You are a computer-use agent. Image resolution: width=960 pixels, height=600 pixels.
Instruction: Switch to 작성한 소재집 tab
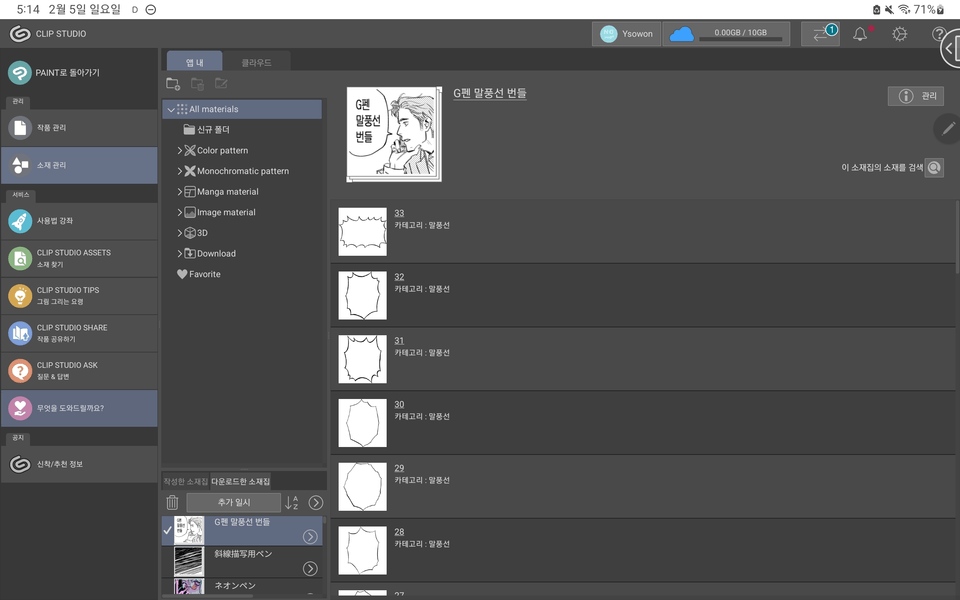pyautogui.click(x=186, y=482)
